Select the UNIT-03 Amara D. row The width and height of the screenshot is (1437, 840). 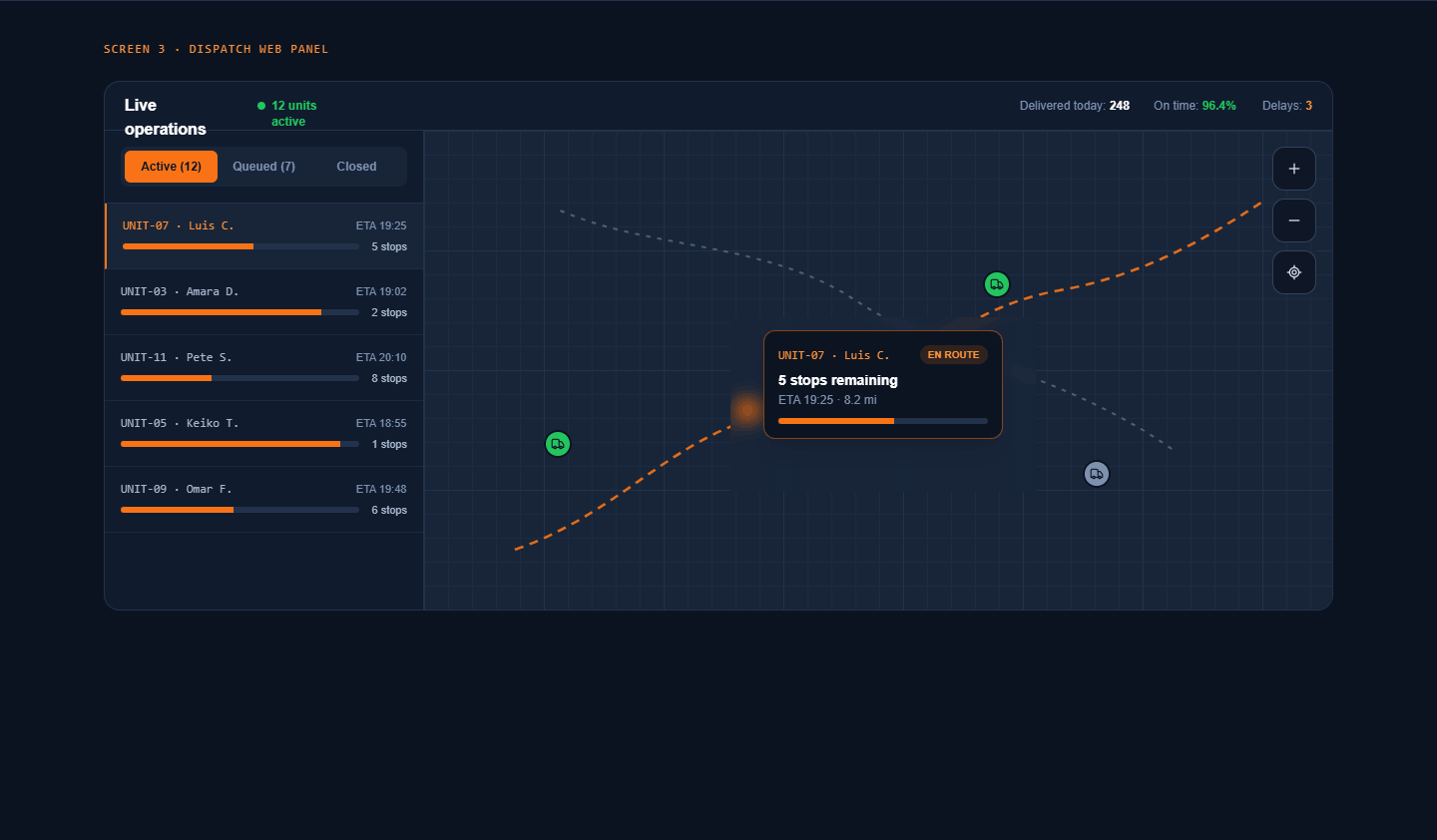point(264,302)
